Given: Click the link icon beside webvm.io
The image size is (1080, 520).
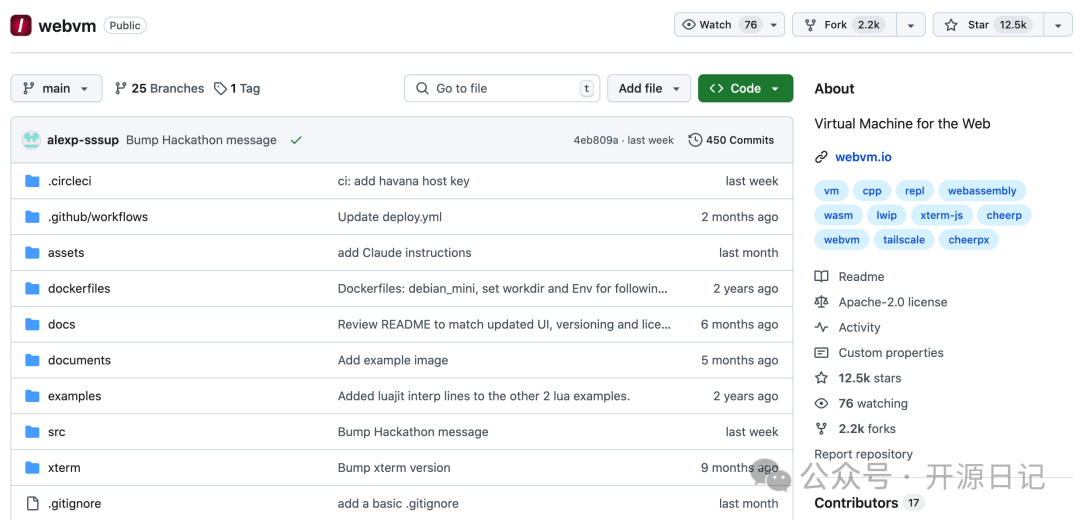Looking at the screenshot, I should 821,157.
